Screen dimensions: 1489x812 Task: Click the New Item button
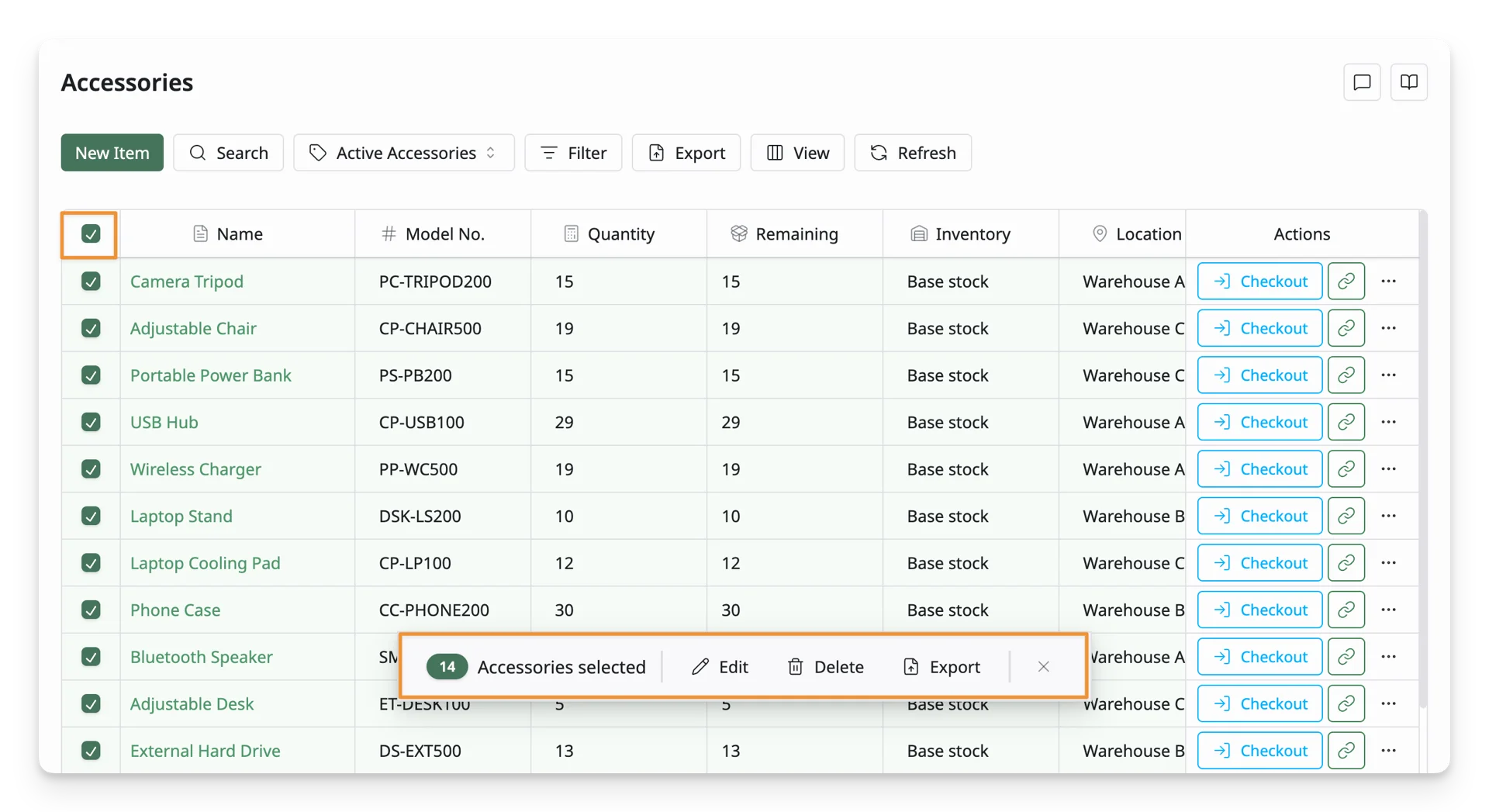click(112, 153)
